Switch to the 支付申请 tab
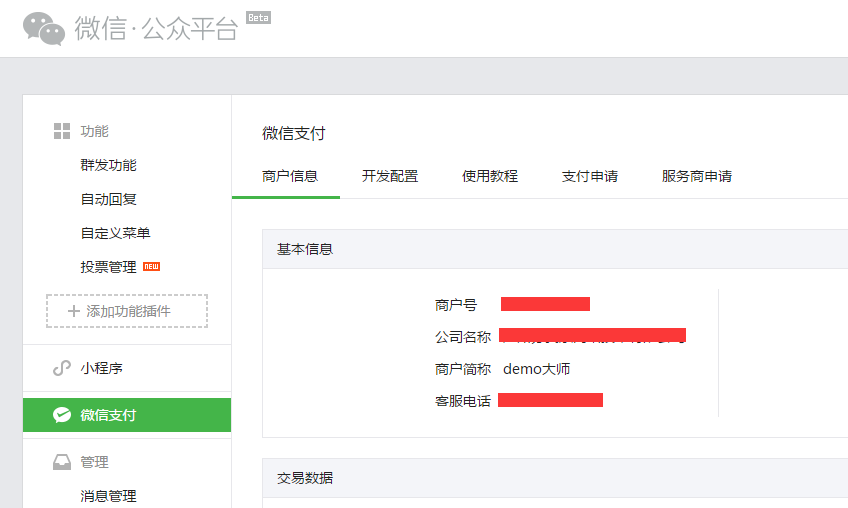848x508 pixels. [x=590, y=176]
